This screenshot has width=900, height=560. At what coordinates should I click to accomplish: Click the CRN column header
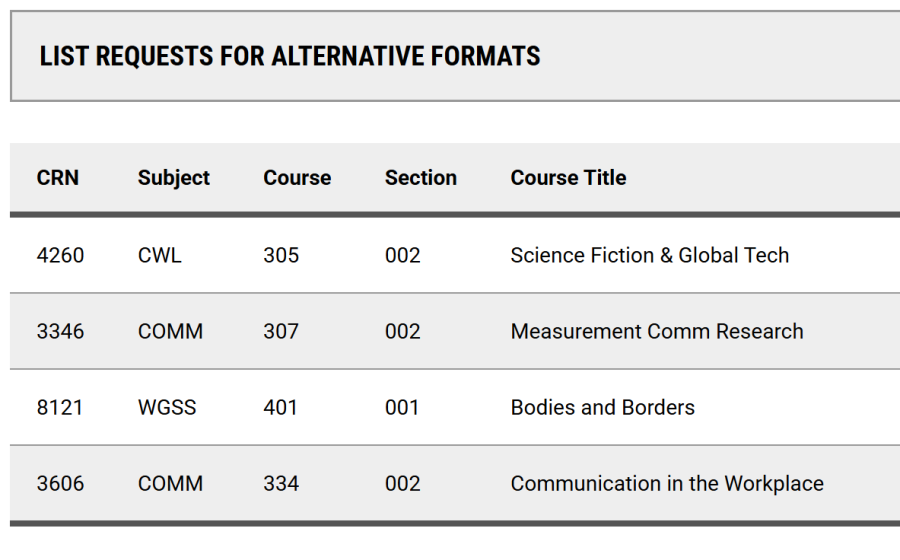click(x=57, y=178)
